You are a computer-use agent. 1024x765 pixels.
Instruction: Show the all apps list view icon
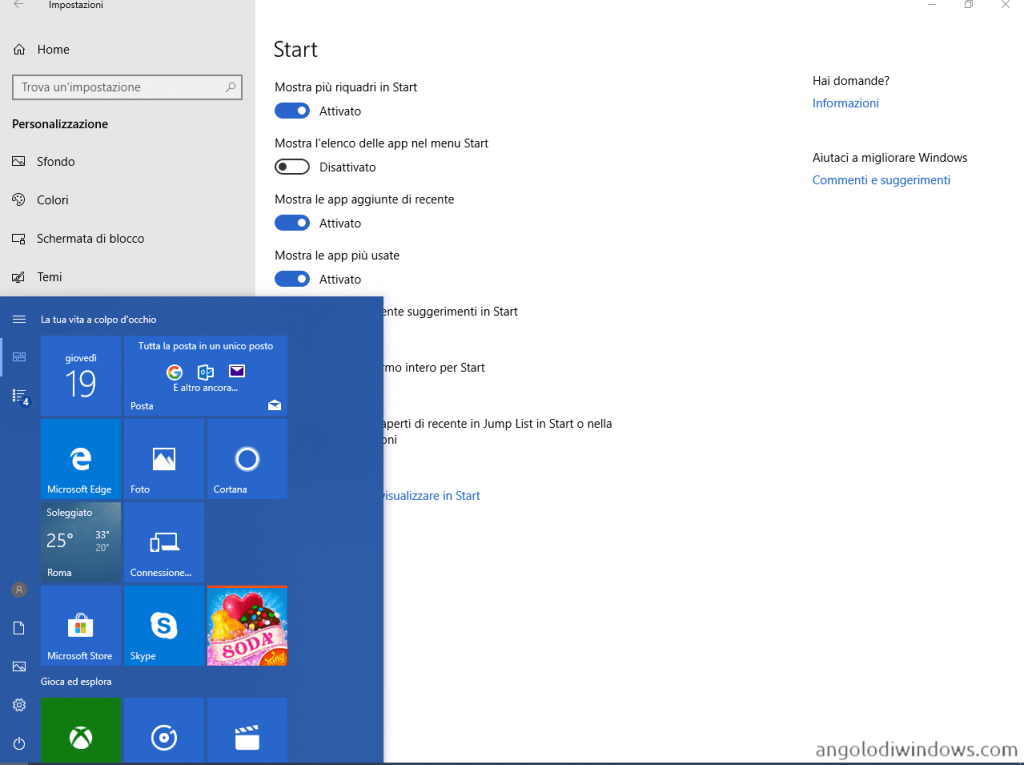(x=19, y=396)
